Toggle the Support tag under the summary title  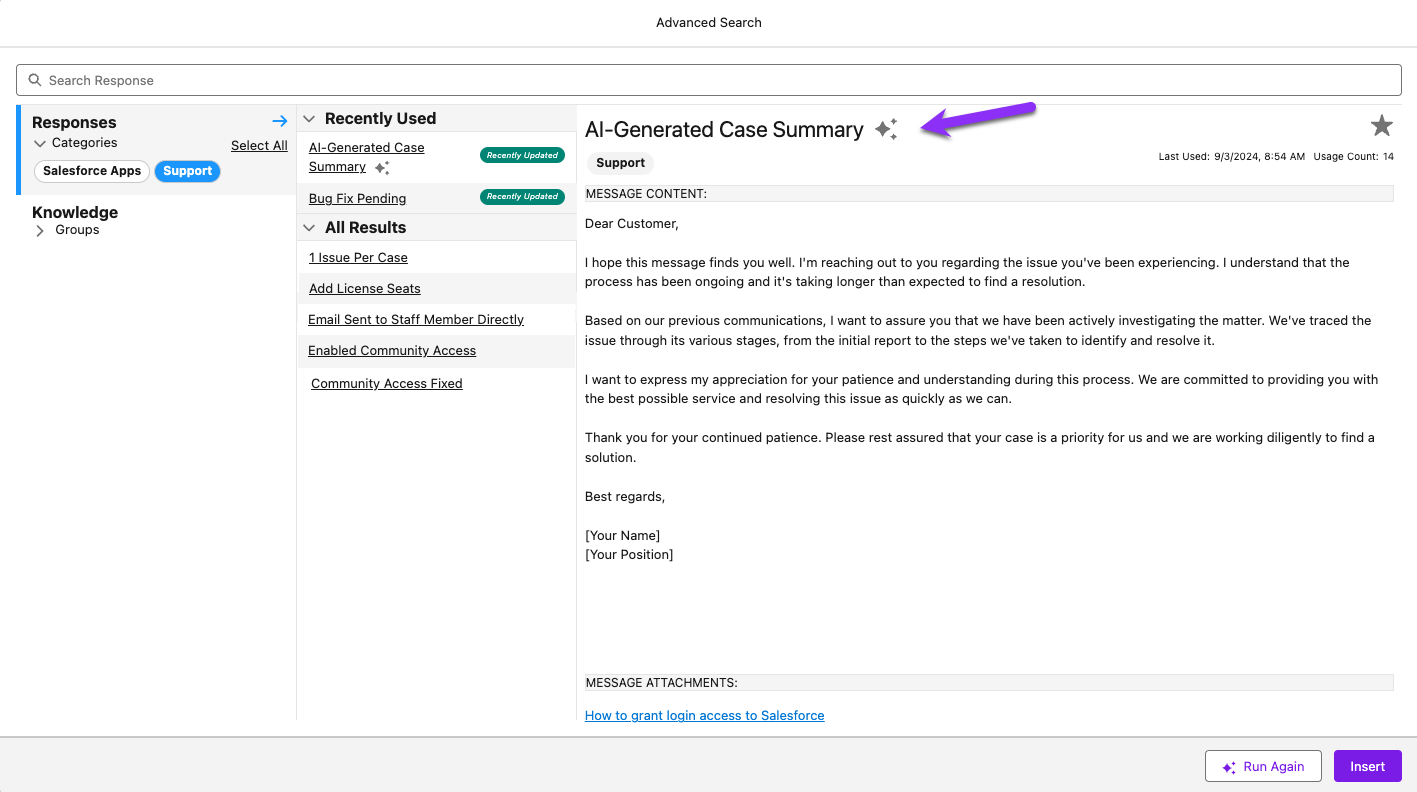pos(619,162)
